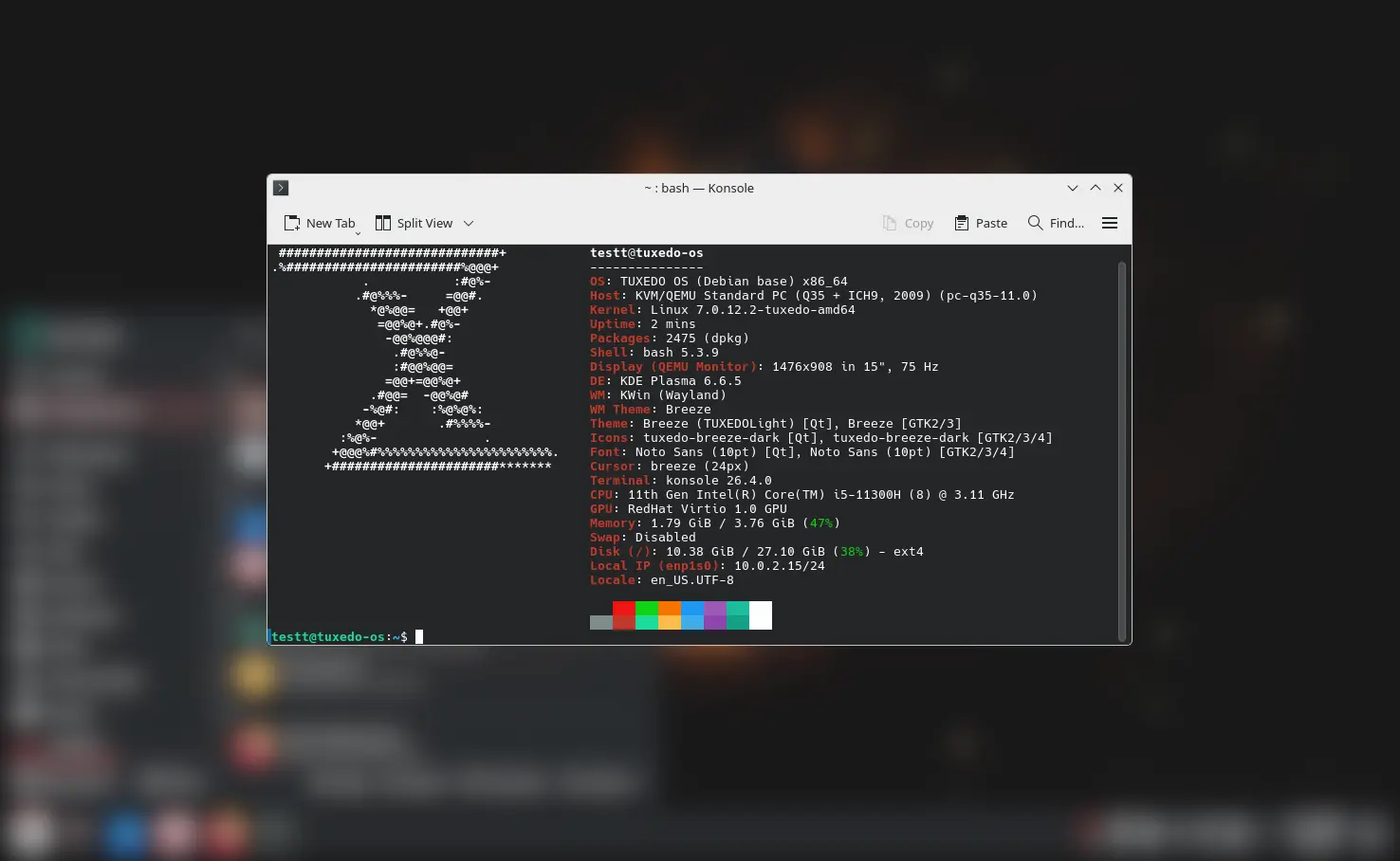Close the Konsole window

pos(1118,188)
